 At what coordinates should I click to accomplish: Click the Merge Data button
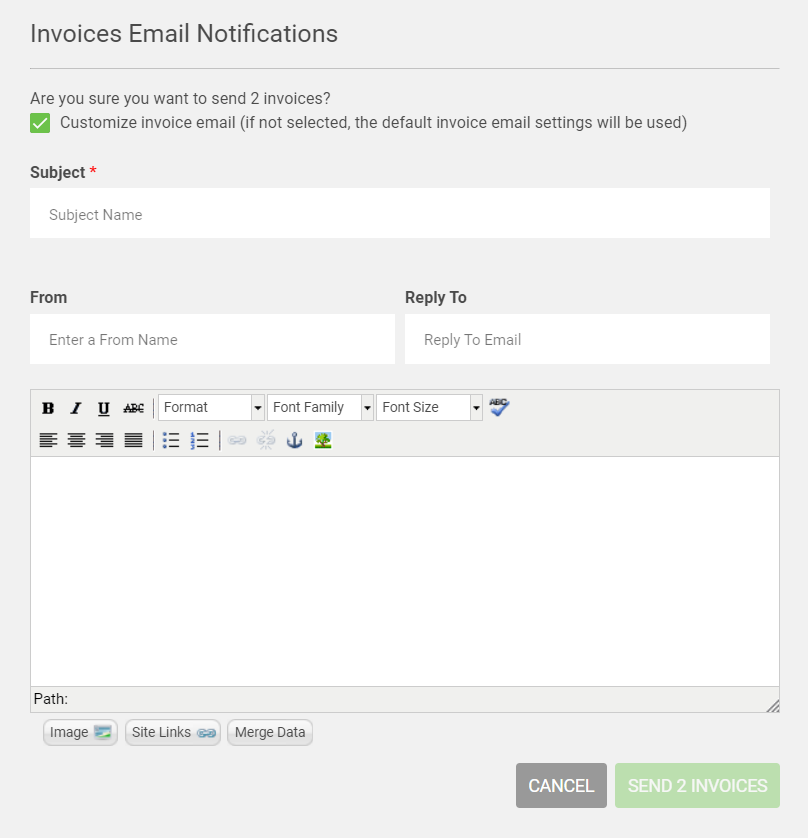[x=270, y=732]
